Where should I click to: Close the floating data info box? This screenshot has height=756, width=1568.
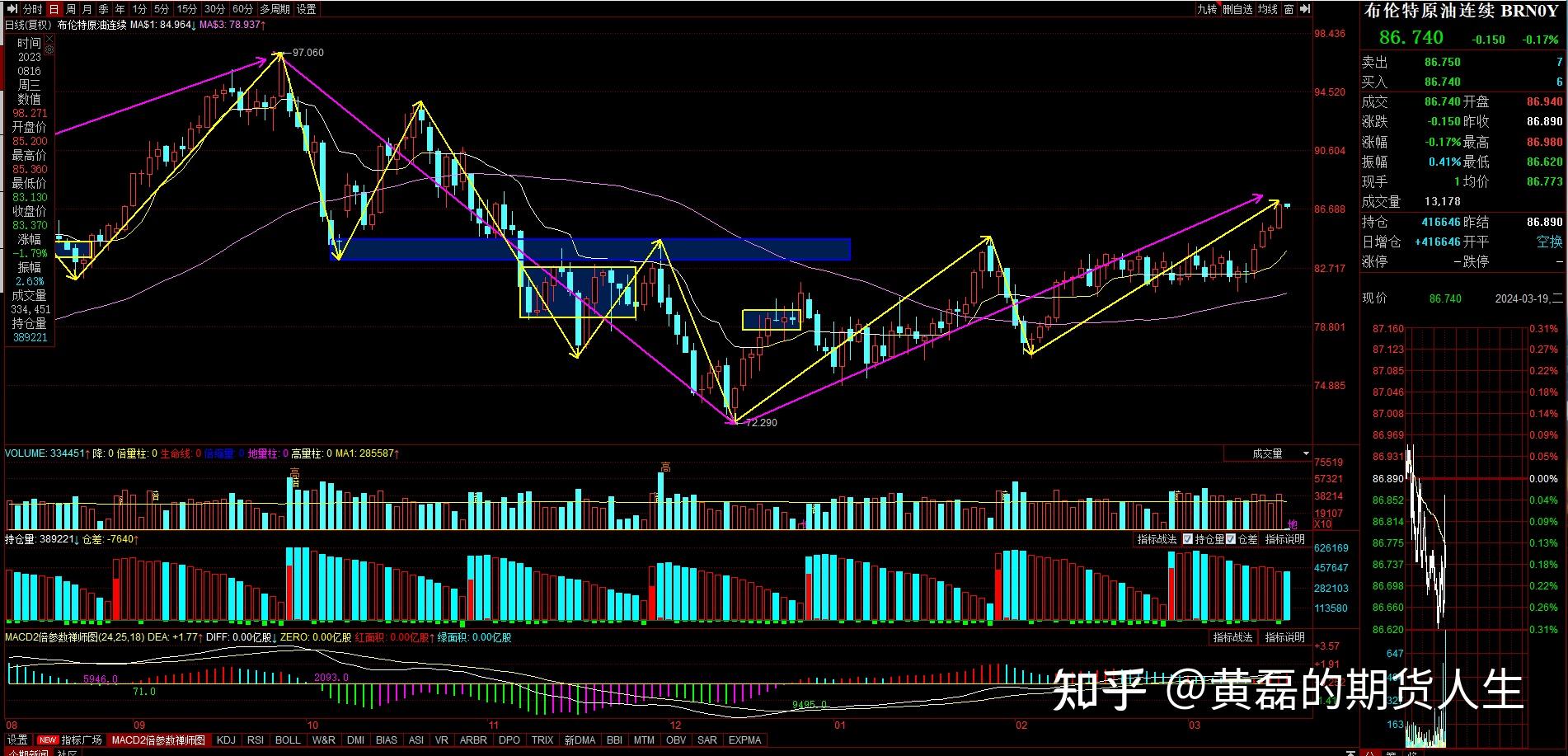click(49, 39)
